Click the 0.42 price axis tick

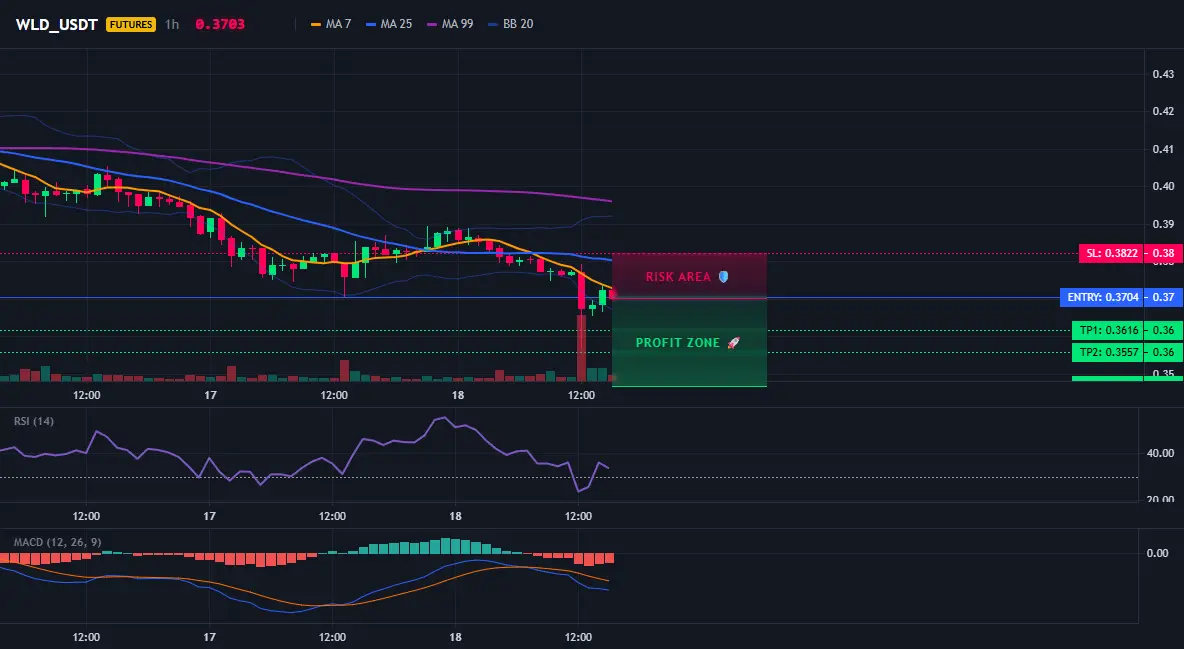[1163, 111]
